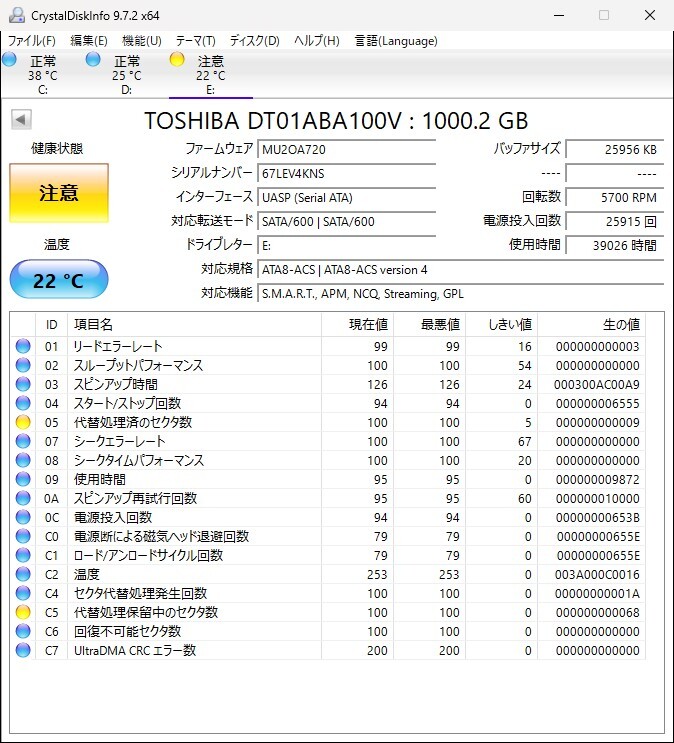
Task: Switch to 25 °C drive D: label
Action: (x=127, y=75)
